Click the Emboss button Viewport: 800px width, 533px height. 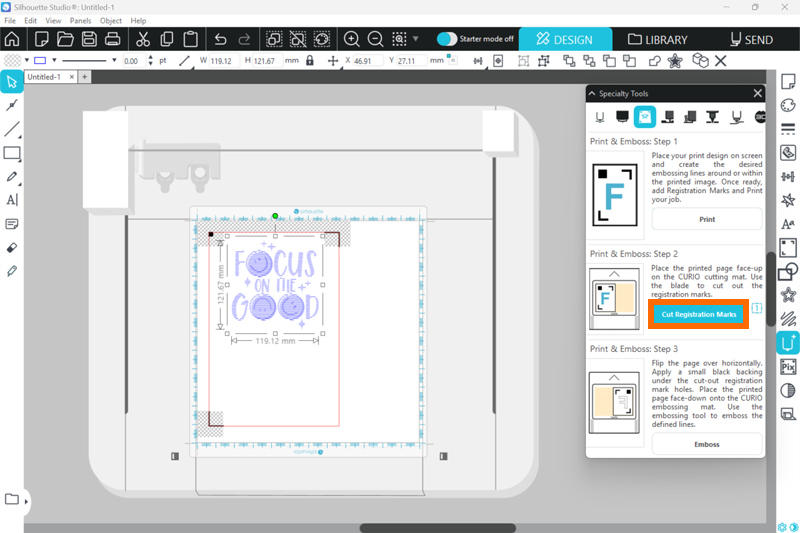coord(706,443)
